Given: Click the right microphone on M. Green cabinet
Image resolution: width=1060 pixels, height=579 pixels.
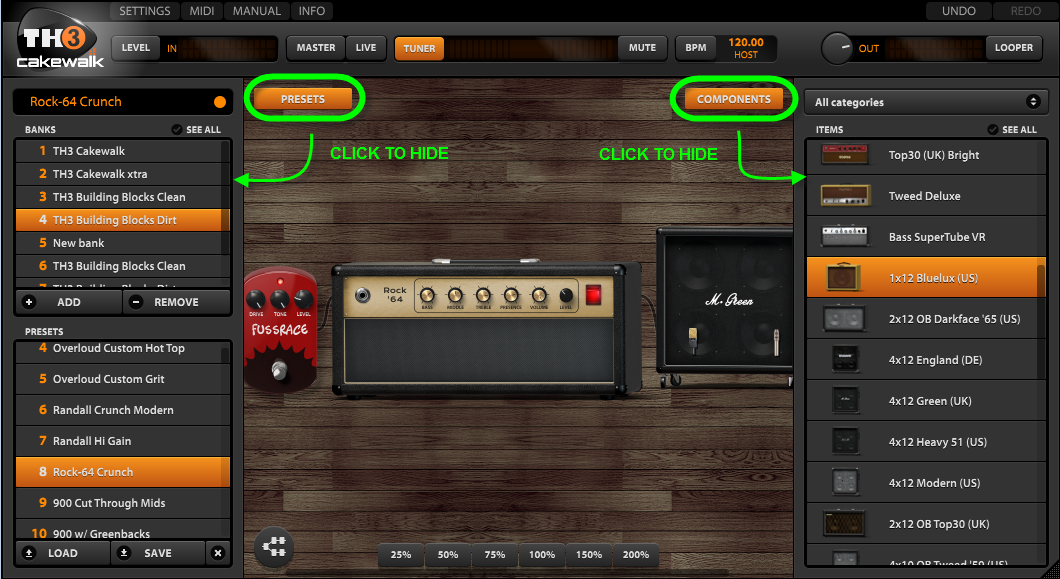Looking at the screenshot, I should [x=776, y=342].
